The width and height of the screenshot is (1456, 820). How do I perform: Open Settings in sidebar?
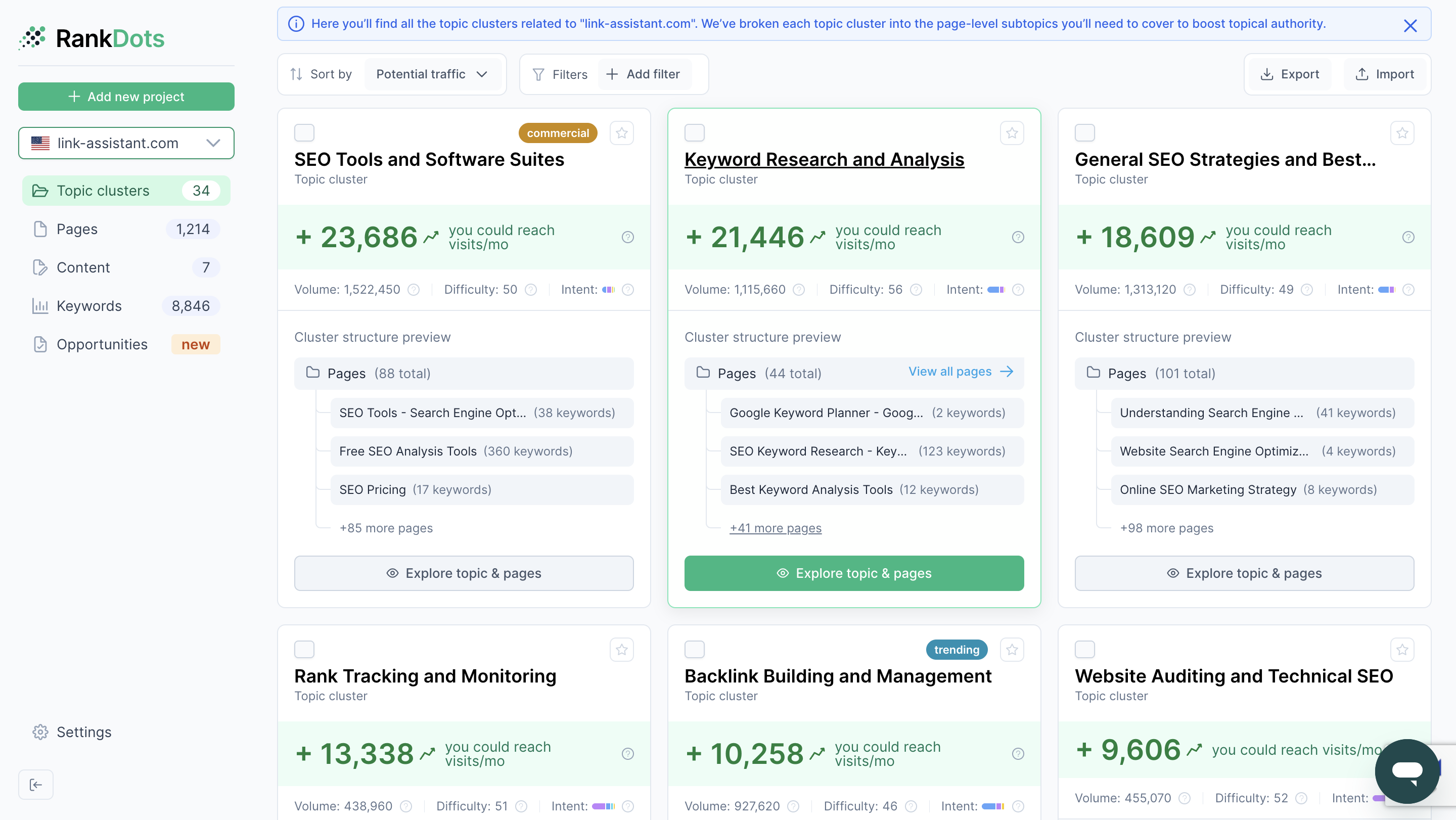pyautogui.click(x=72, y=732)
